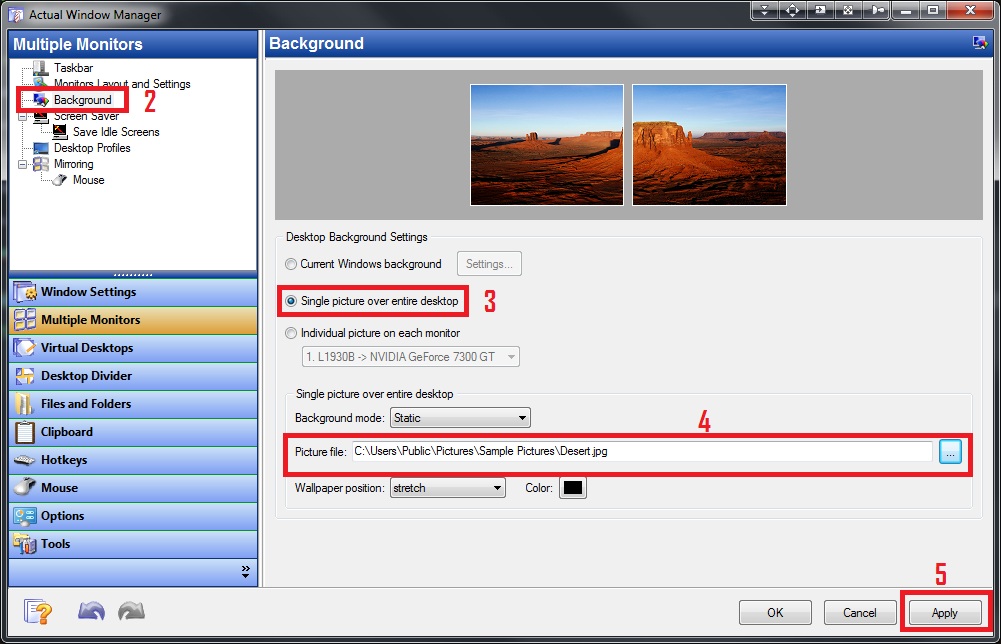Open the monitor selection combo box
The height and width of the screenshot is (644, 1001).
coord(410,357)
